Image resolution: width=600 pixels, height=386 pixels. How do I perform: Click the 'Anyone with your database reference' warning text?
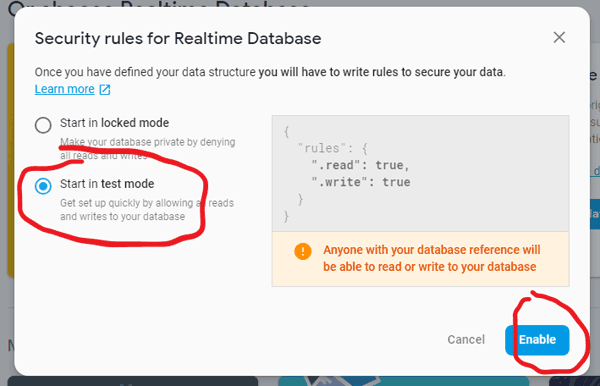pos(431,258)
